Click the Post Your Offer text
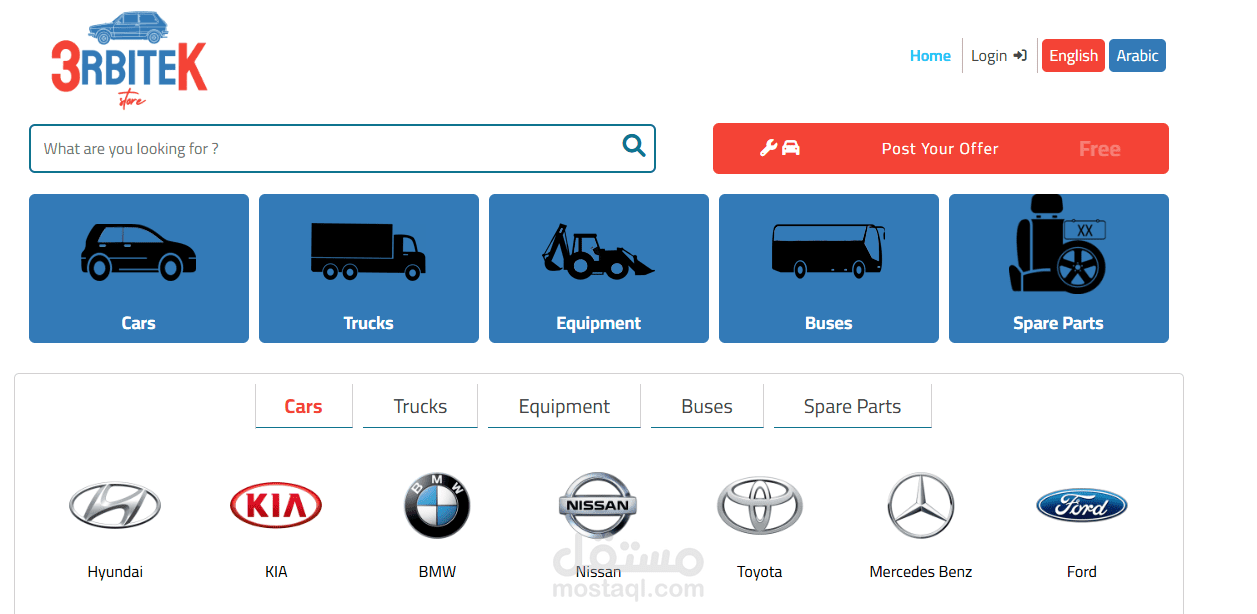1257x614 pixels. tap(940, 149)
